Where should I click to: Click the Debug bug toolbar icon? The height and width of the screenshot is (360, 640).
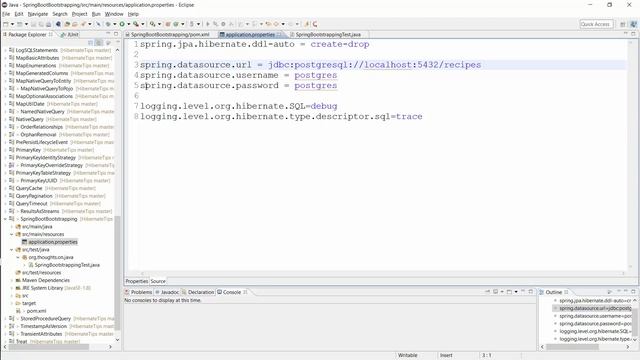click(x=108, y=24)
